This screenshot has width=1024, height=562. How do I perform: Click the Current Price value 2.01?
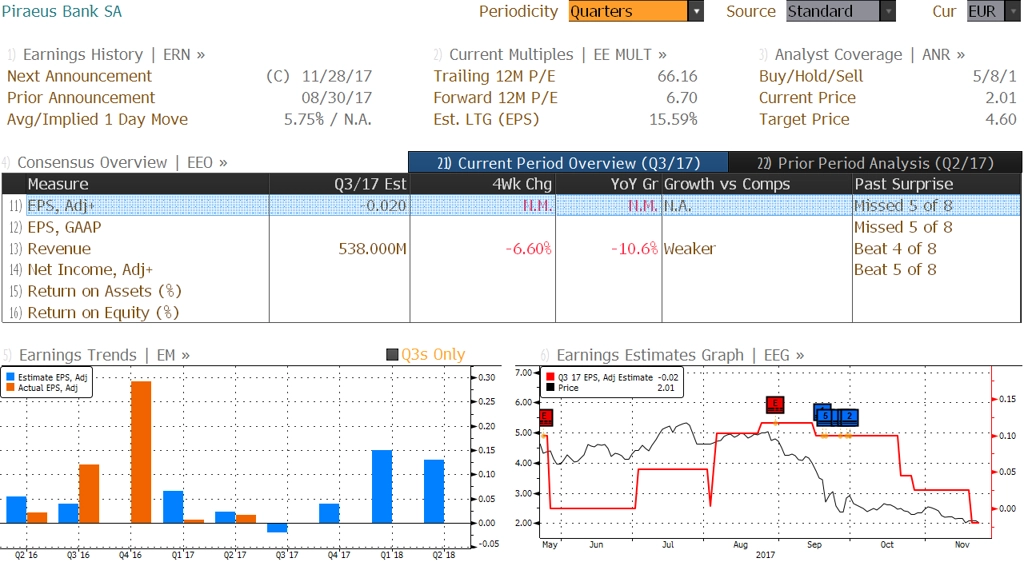1001,98
